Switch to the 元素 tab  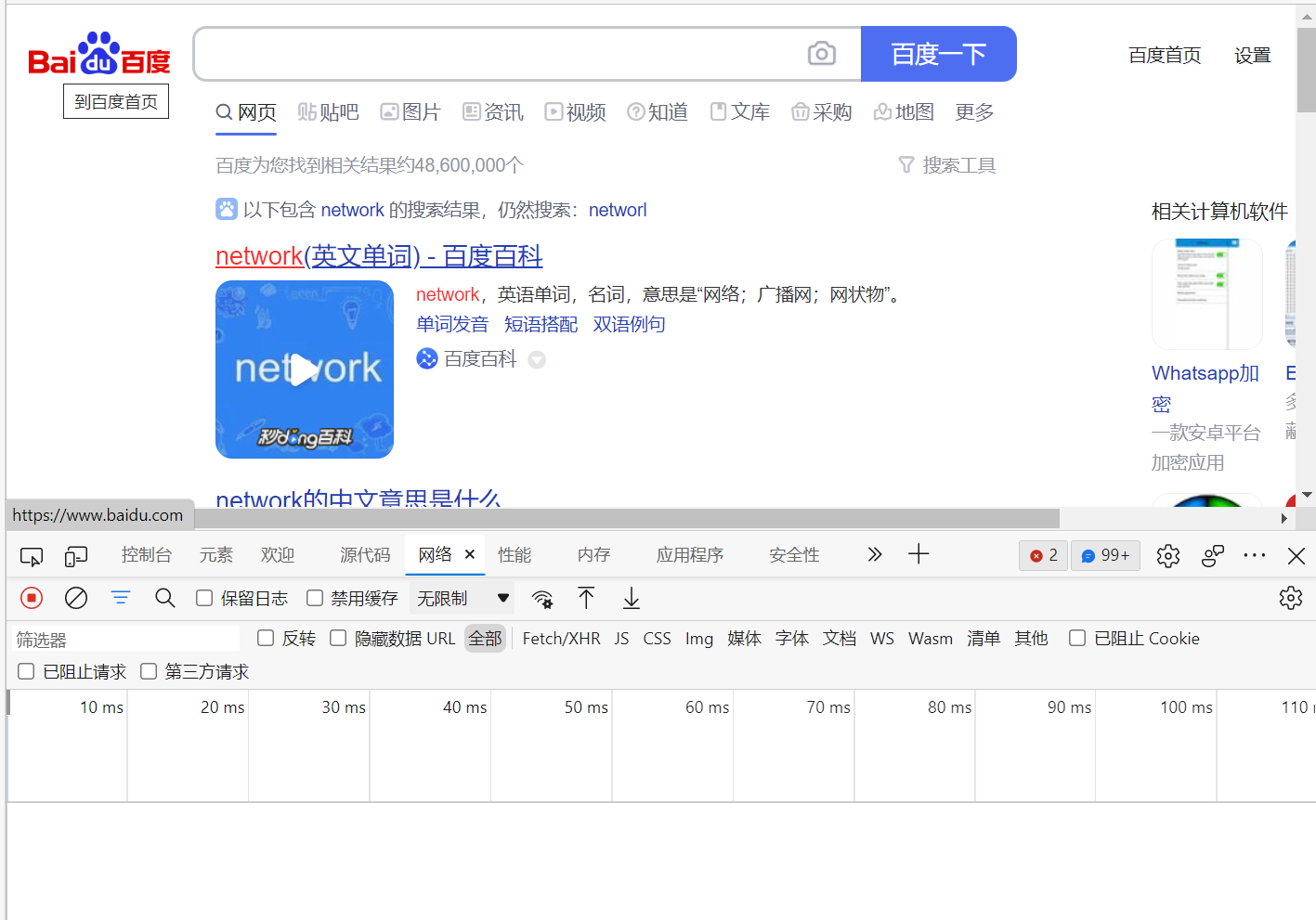click(x=216, y=555)
